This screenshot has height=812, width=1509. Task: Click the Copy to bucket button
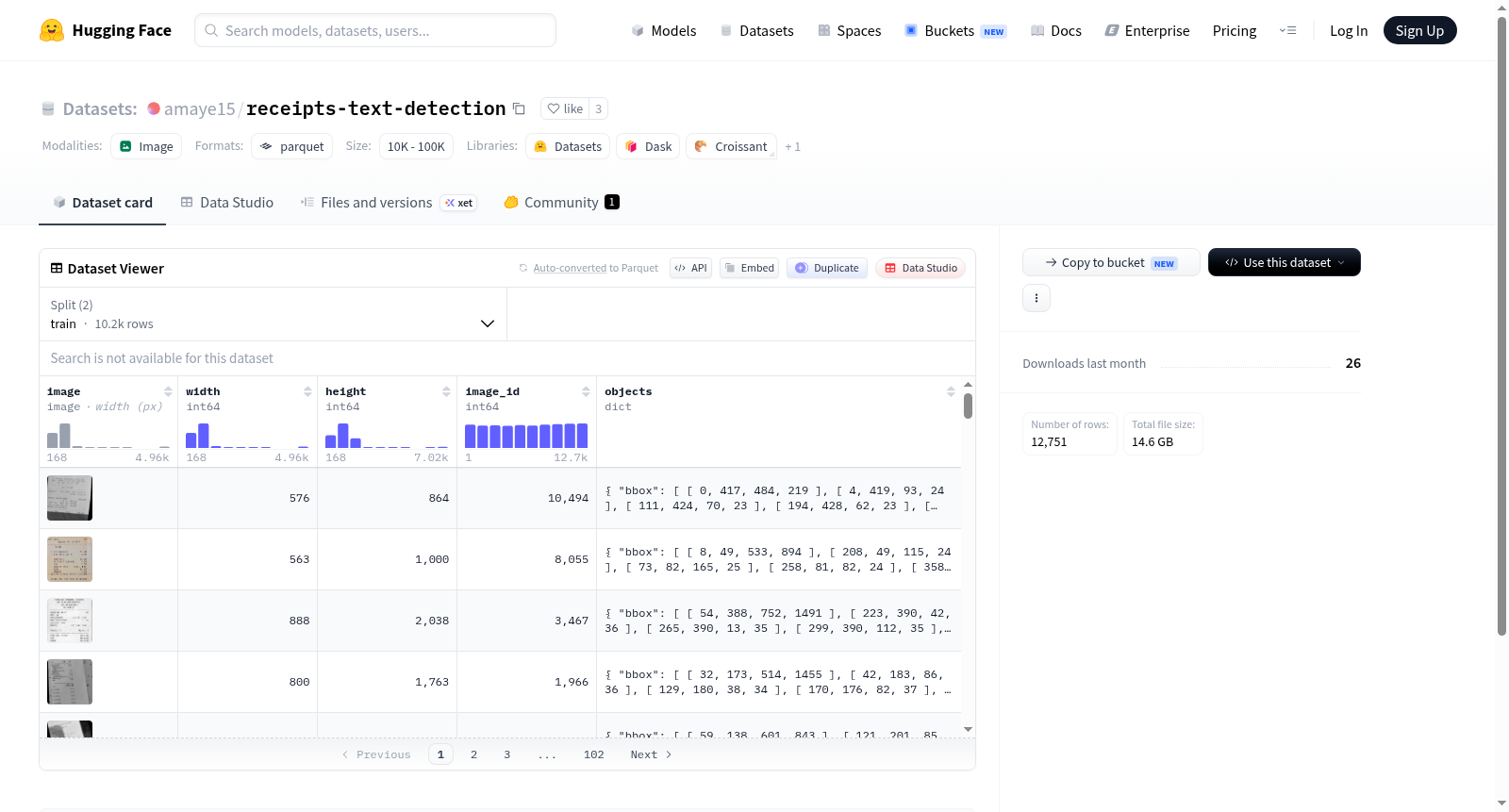(1111, 262)
